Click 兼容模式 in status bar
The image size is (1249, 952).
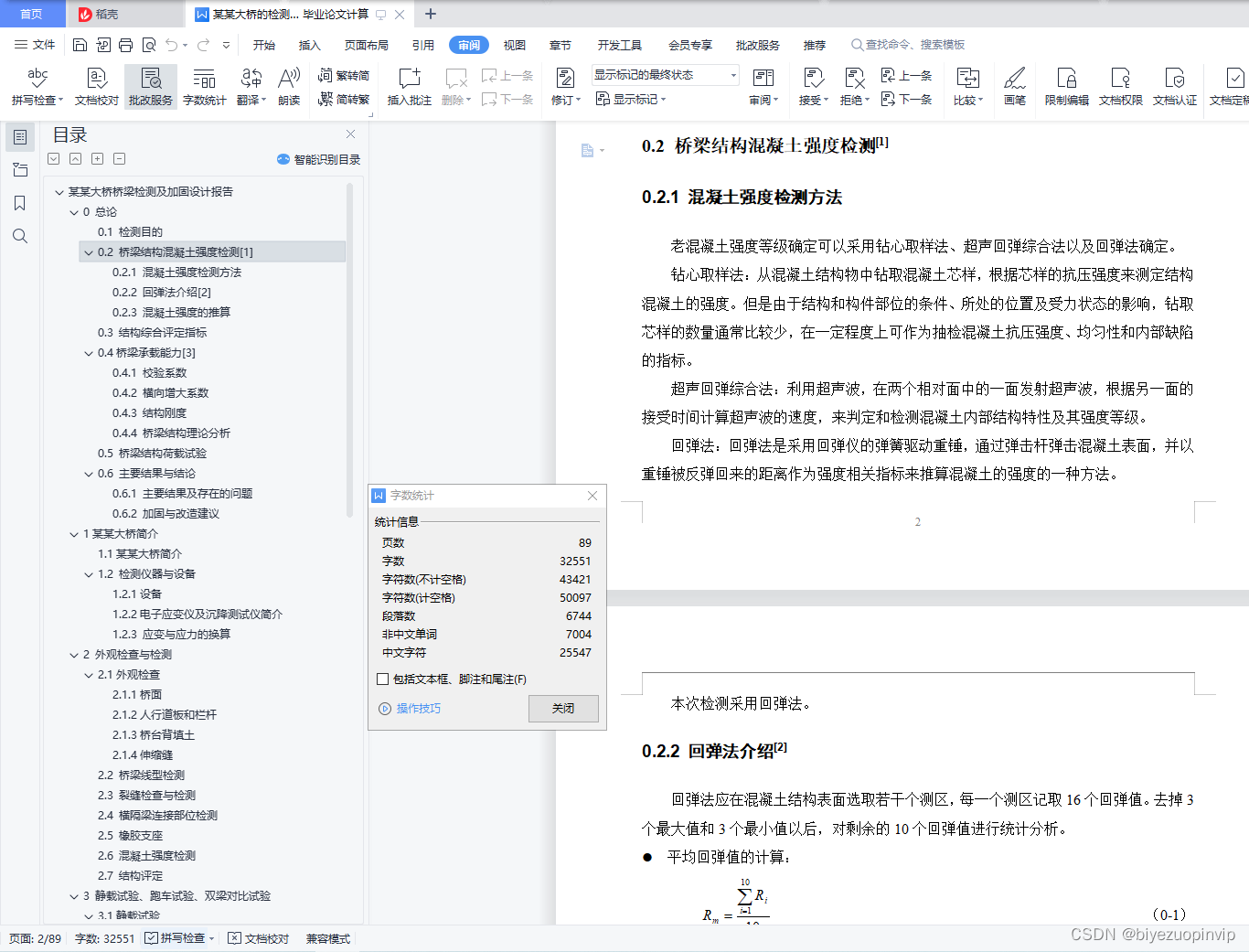tap(328, 938)
